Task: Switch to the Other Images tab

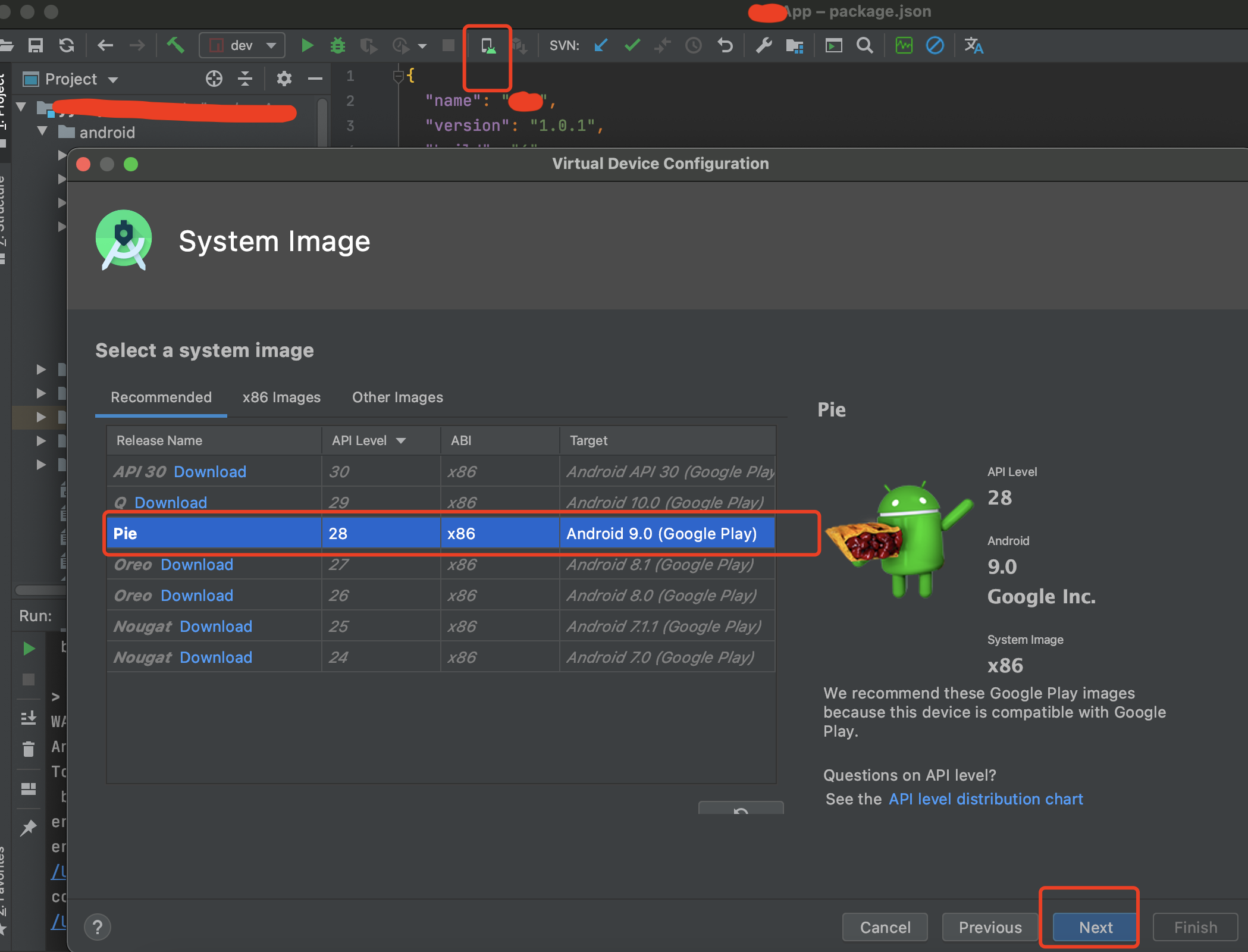Action: [x=397, y=397]
